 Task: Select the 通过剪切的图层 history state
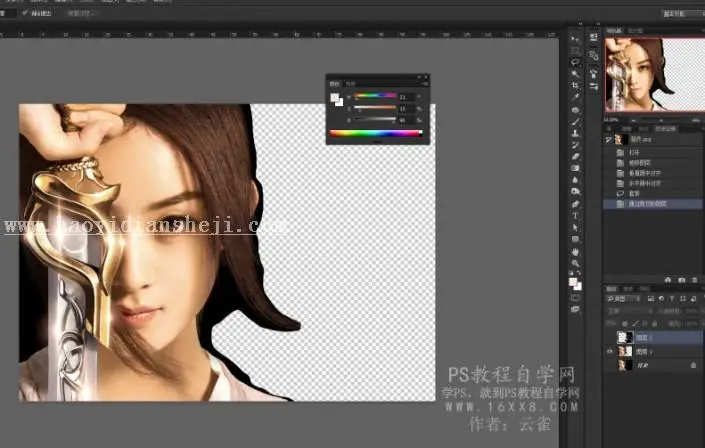pos(654,204)
